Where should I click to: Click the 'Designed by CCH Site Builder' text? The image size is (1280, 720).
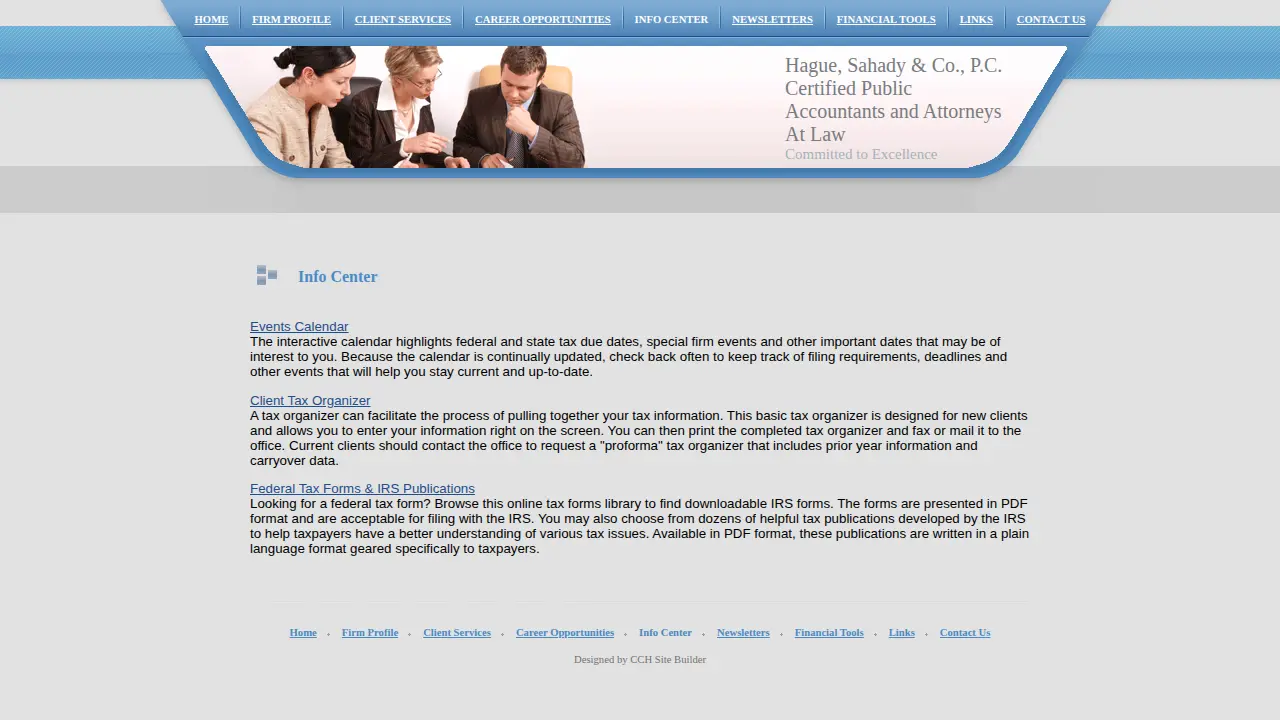[x=640, y=659]
